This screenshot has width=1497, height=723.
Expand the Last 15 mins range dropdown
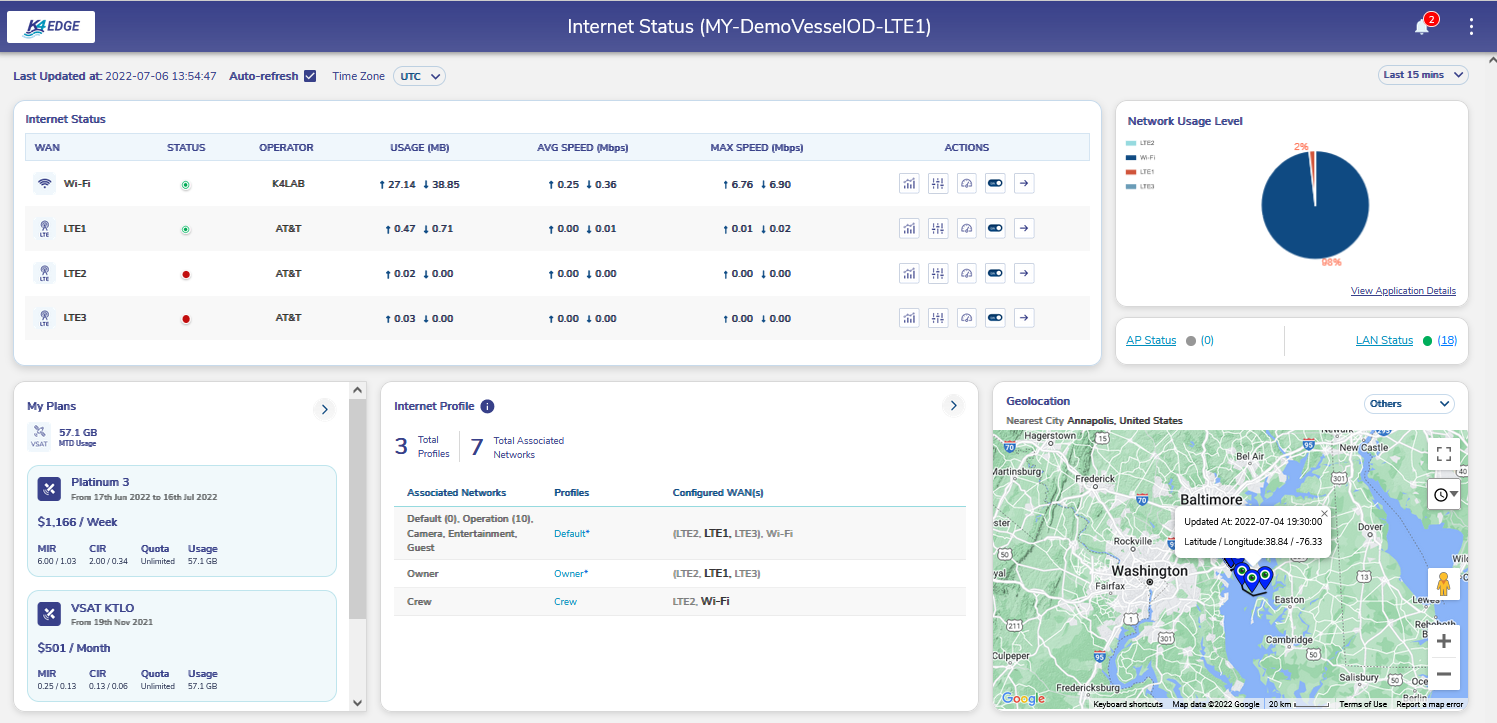point(1423,75)
